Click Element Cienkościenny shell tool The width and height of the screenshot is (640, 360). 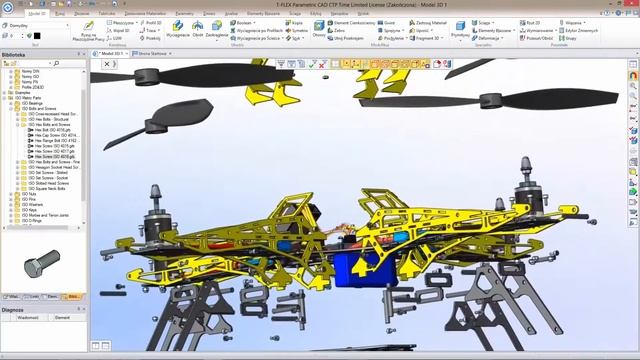pyautogui.click(x=351, y=23)
